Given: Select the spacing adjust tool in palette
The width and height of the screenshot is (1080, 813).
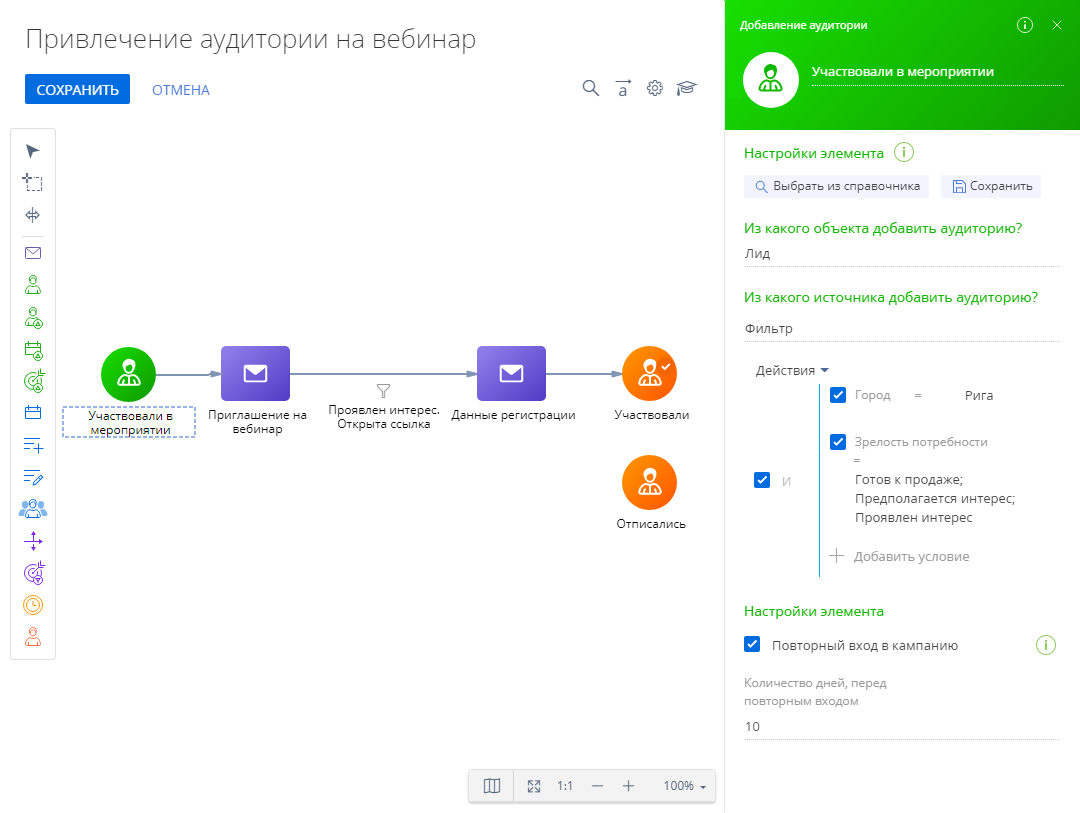Looking at the screenshot, I should 32,215.
